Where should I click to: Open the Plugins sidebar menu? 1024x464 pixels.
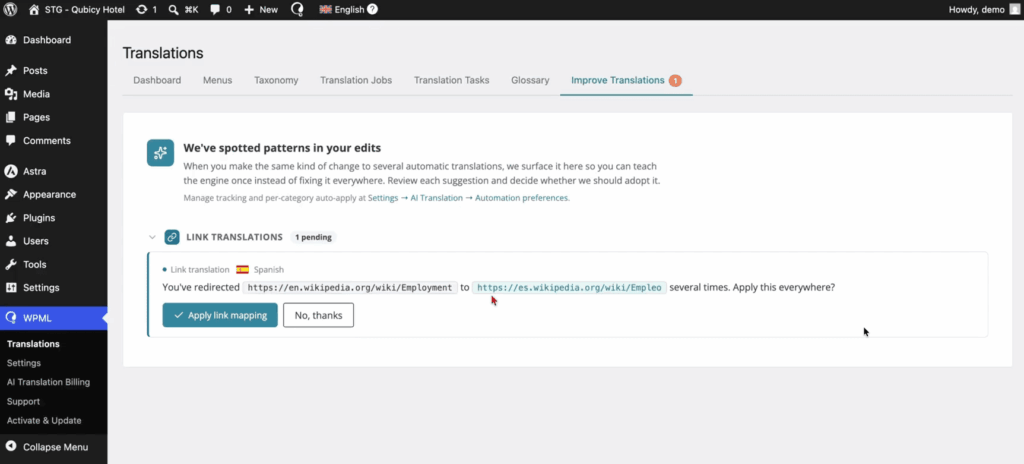click(39, 218)
